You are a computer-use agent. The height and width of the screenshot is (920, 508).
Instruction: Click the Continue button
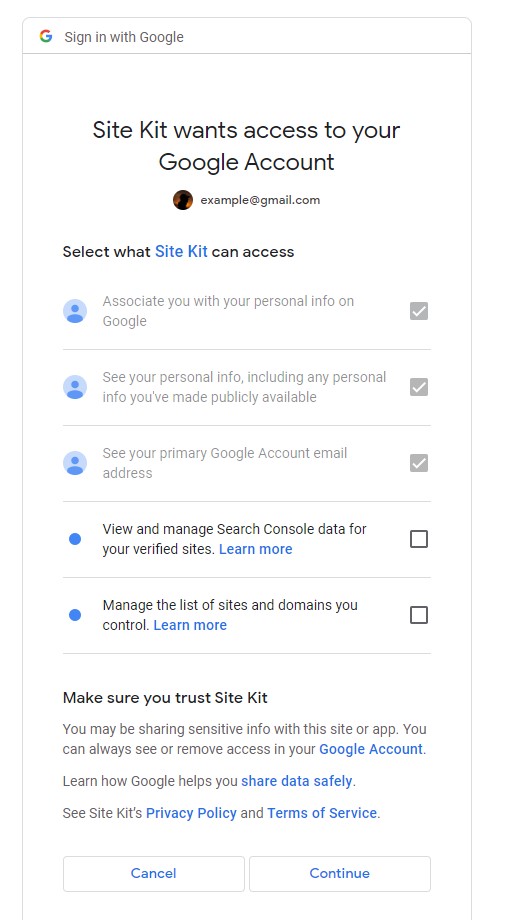coord(340,874)
